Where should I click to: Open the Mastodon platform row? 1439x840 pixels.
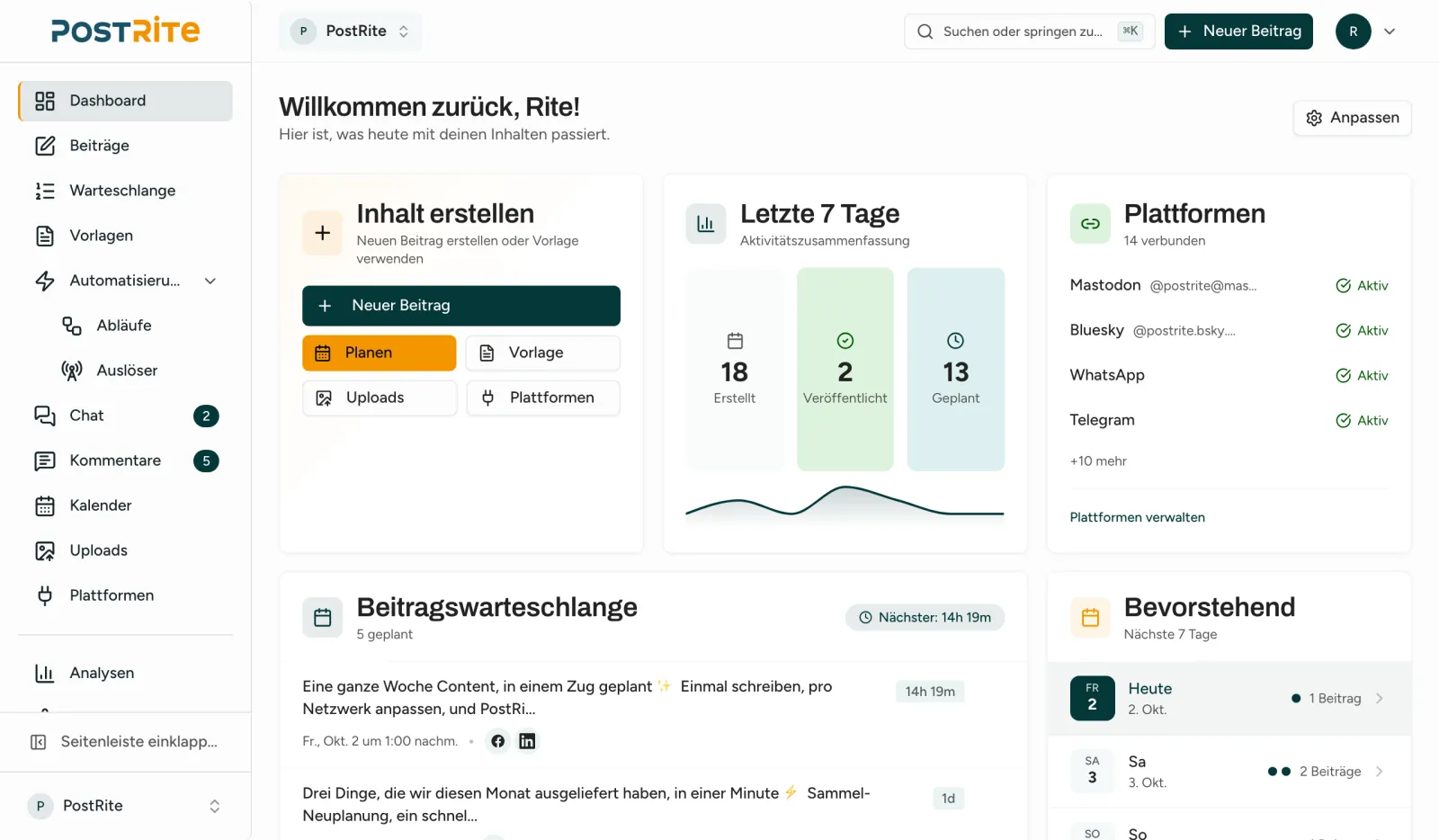tap(1229, 285)
